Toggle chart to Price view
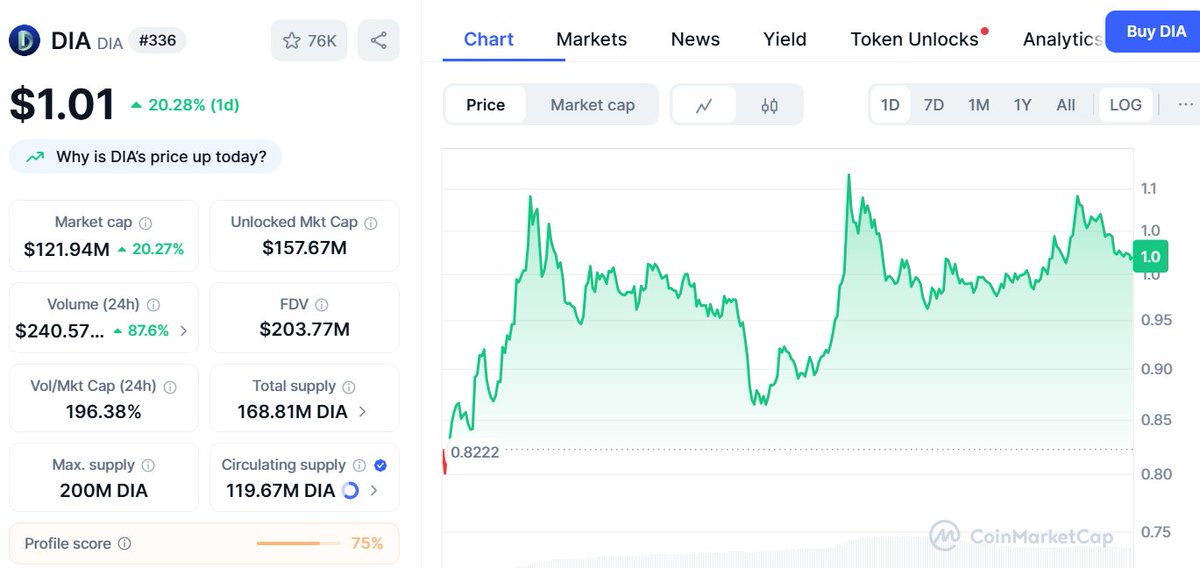The width and height of the screenshot is (1200, 568). tap(486, 105)
